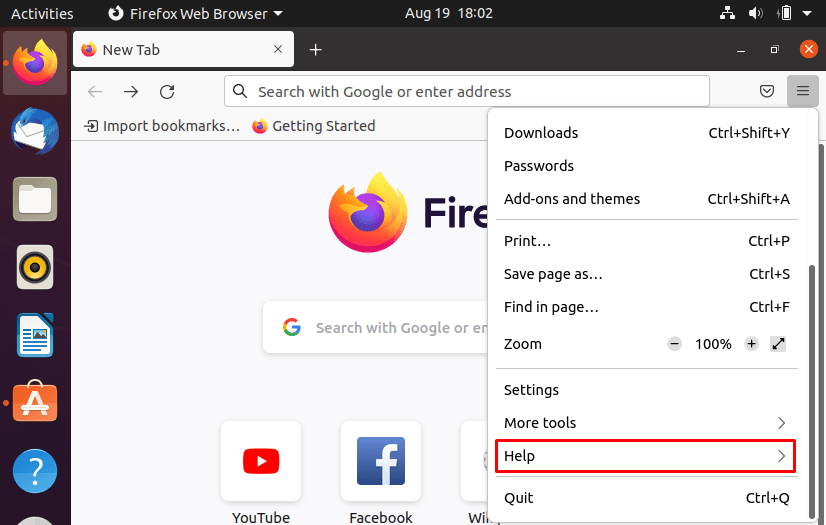Open Ubuntu Software from the dock
The width and height of the screenshot is (826, 525).
pos(35,401)
